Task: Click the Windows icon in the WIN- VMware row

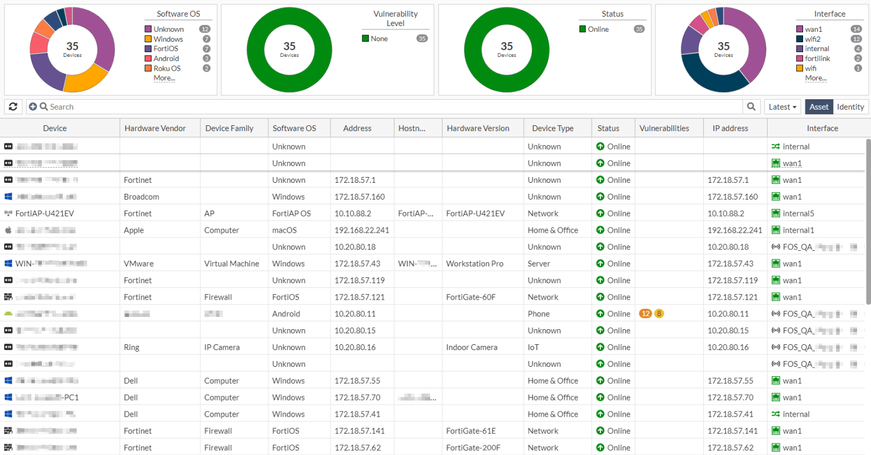Action: (8, 263)
